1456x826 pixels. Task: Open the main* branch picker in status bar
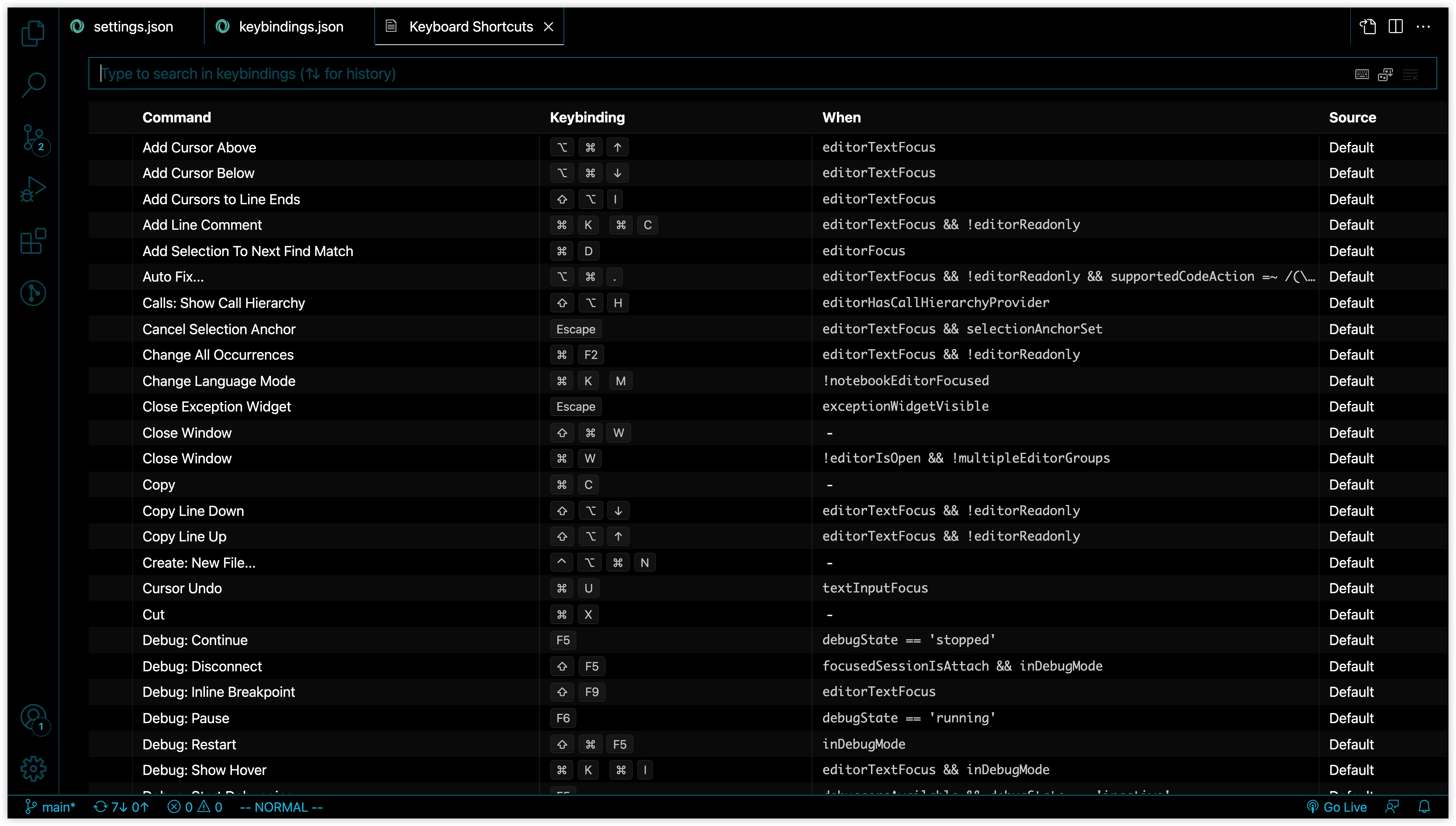click(51, 807)
